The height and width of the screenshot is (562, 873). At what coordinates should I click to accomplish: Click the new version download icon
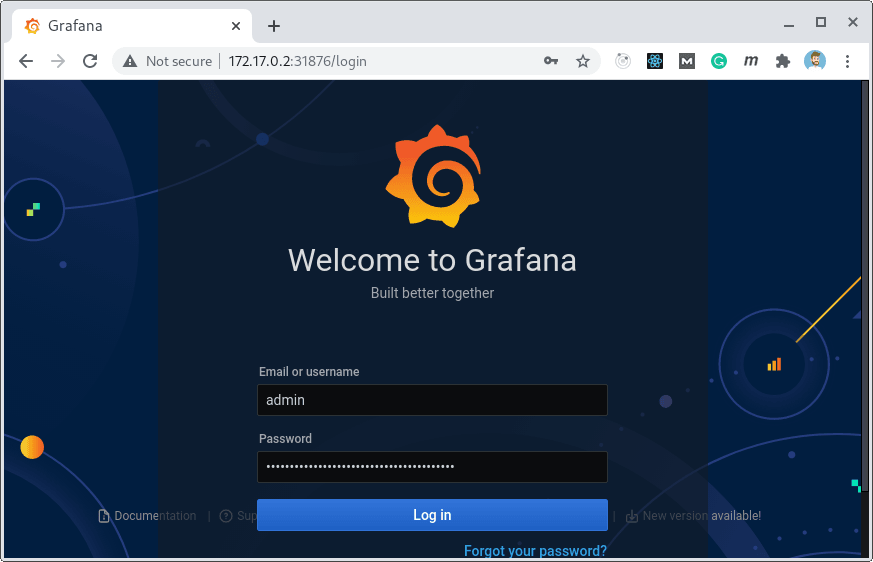[x=632, y=516]
